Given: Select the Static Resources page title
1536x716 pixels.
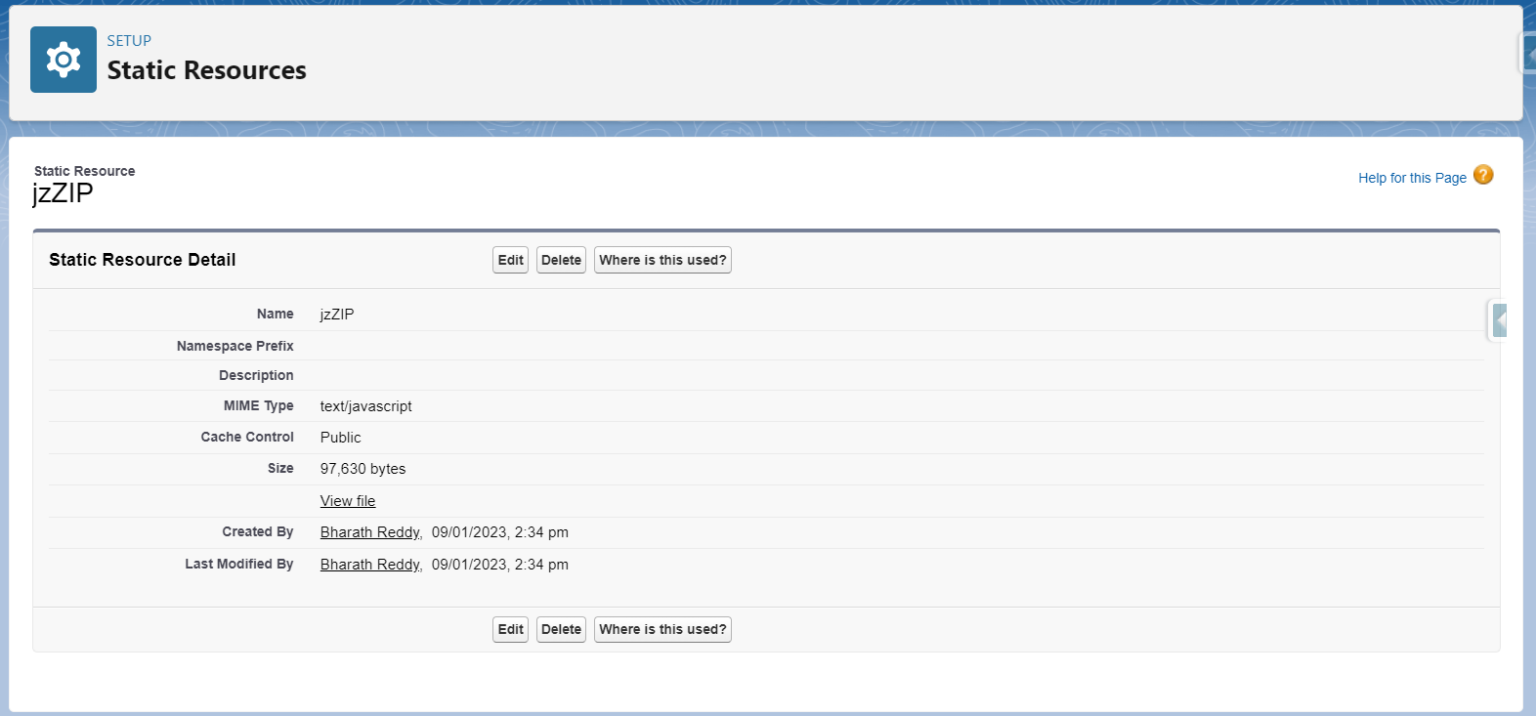Looking at the screenshot, I should (x=206, y=70).
